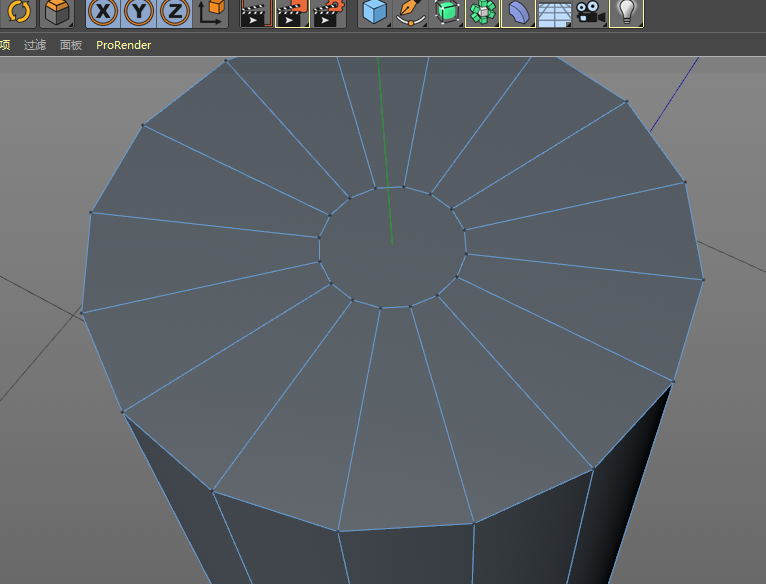Open the 过滤 viewport menu
Screen dimensions: 766x584
coord(35,45)
